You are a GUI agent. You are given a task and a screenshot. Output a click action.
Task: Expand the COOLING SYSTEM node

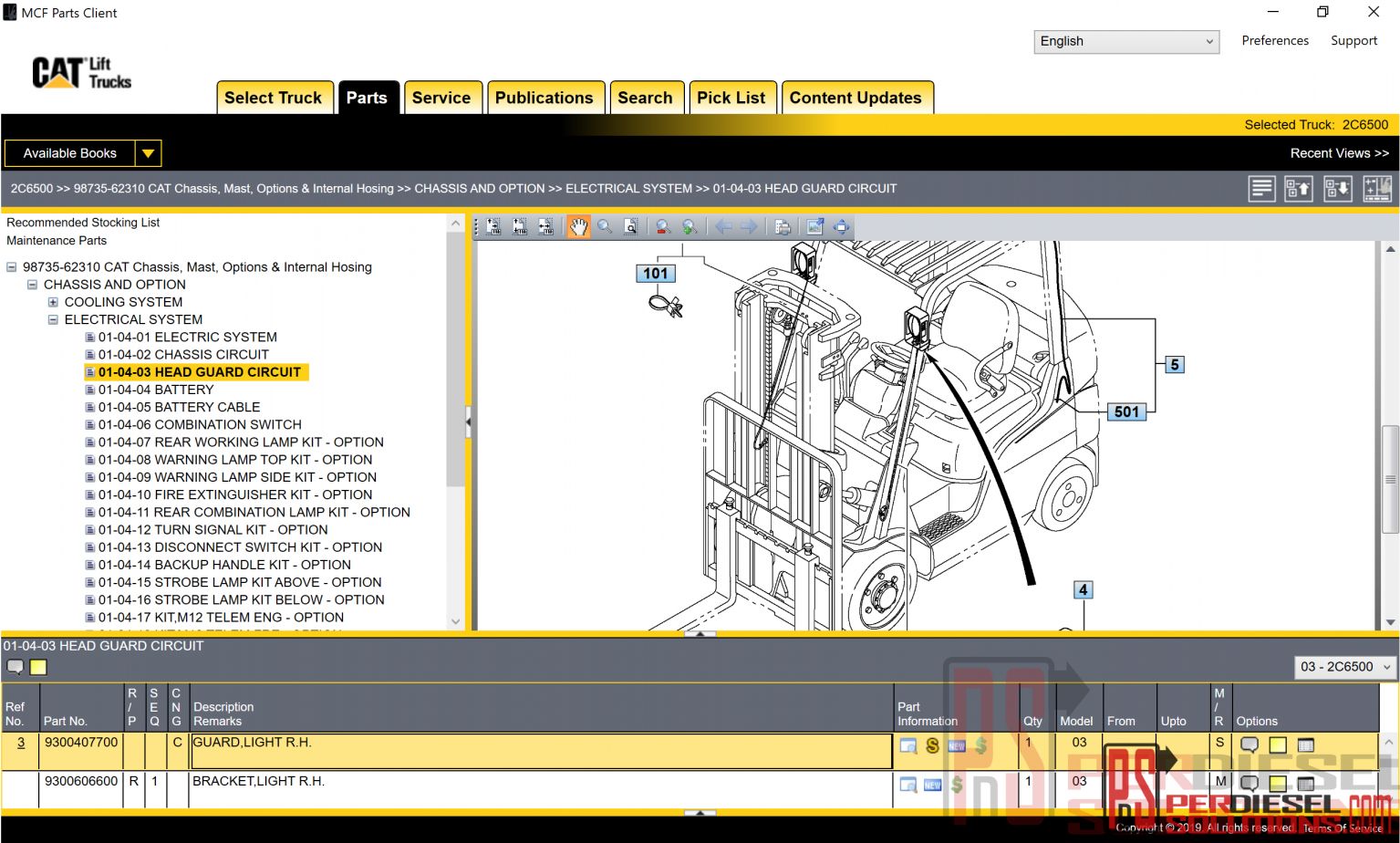(53, 302)
